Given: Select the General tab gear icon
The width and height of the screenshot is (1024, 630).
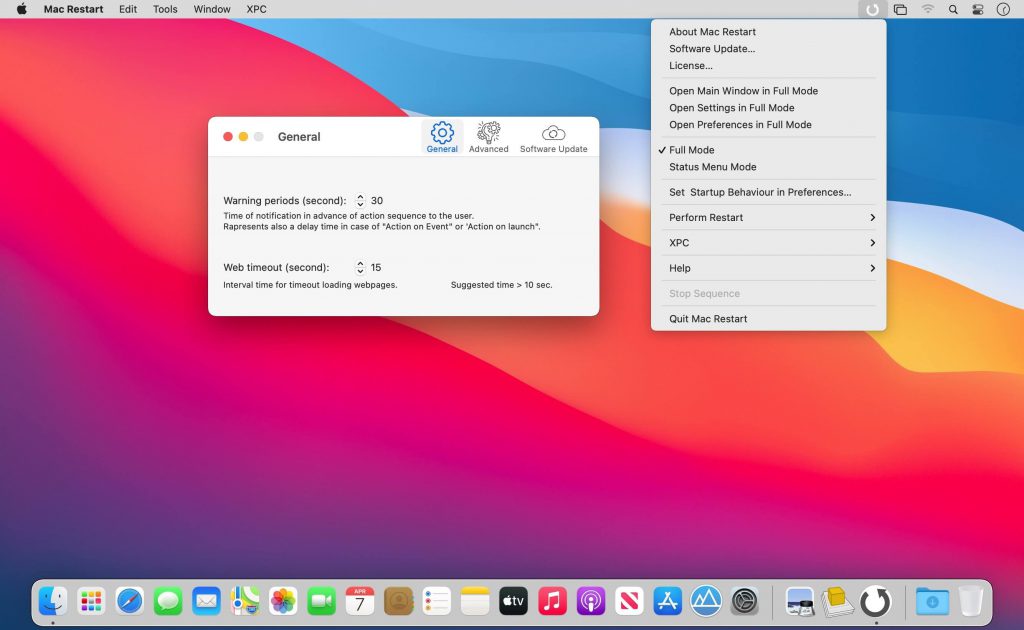Looking at the screenshot, I should coord(442,131).
